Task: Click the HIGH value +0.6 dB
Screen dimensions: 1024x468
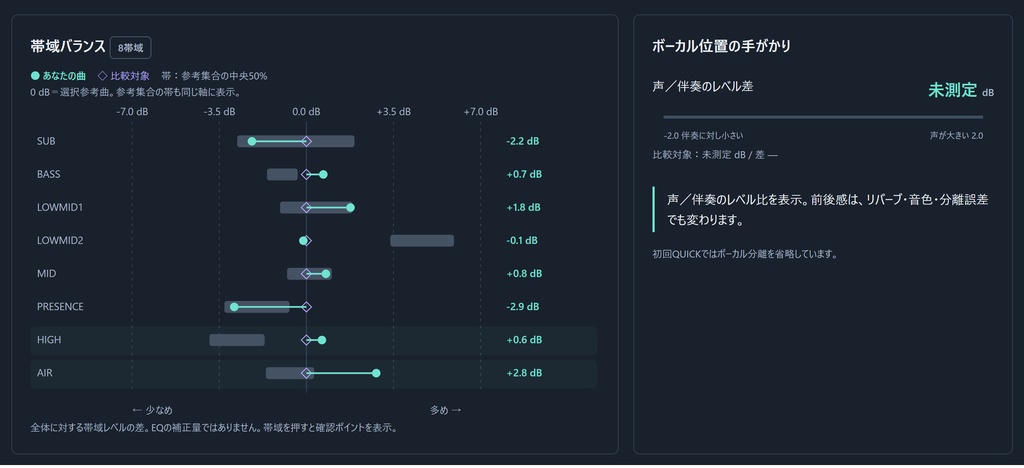Action: 524,340
